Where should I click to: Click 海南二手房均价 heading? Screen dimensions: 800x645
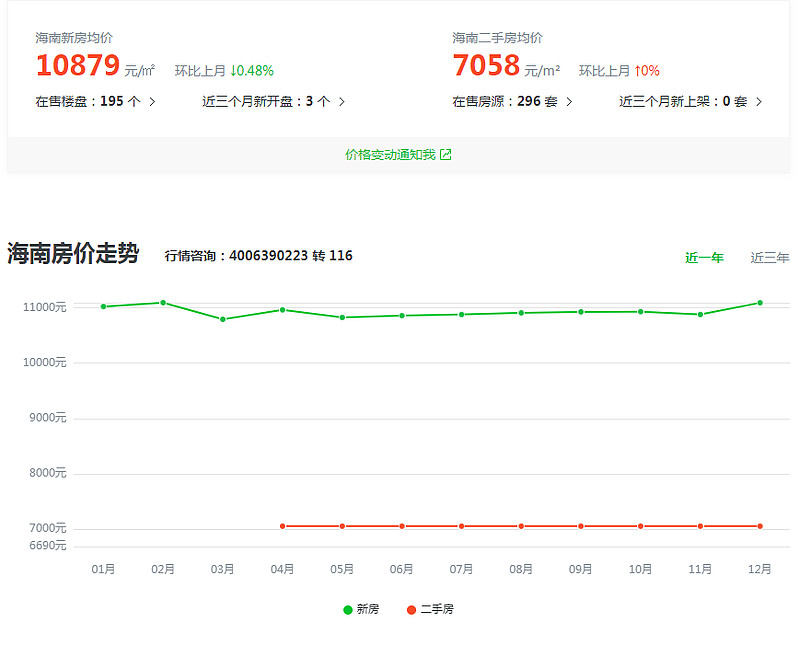[497, 38]
